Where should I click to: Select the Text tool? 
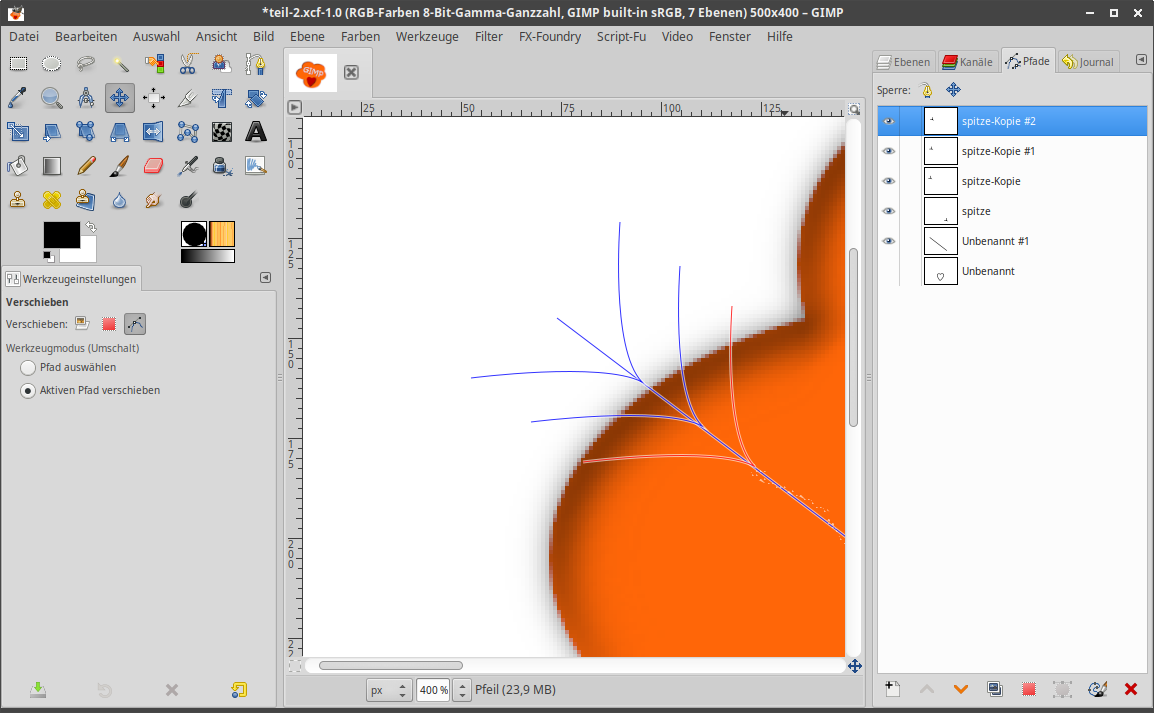(256, 132)
